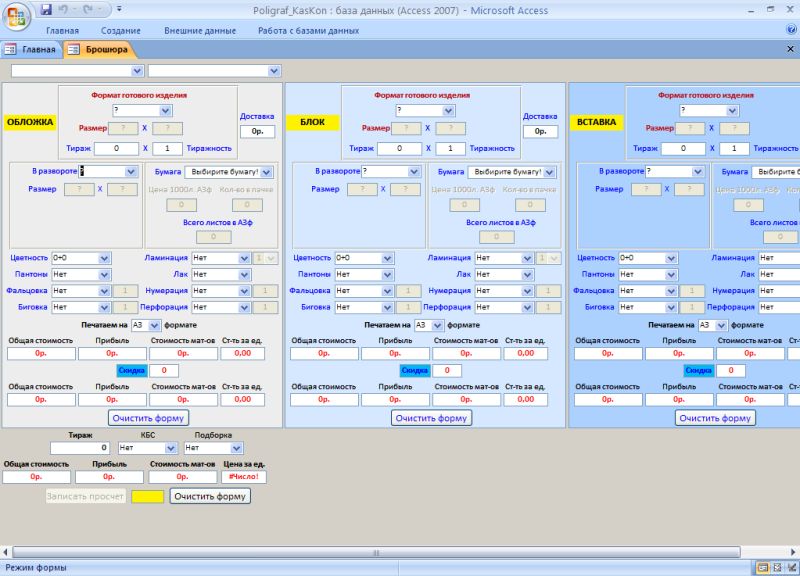Screen dimensions: 800x576
Task: Expand Перфорация dropdown in БЛОК panel
Action: (x=527, y=307)
